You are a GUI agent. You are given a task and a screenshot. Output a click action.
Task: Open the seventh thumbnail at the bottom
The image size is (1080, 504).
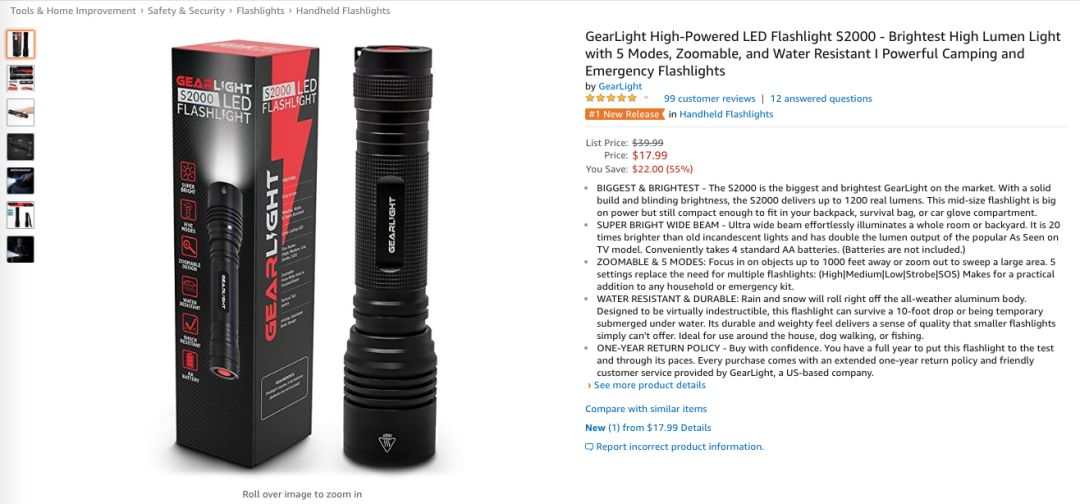coord(21,249)
